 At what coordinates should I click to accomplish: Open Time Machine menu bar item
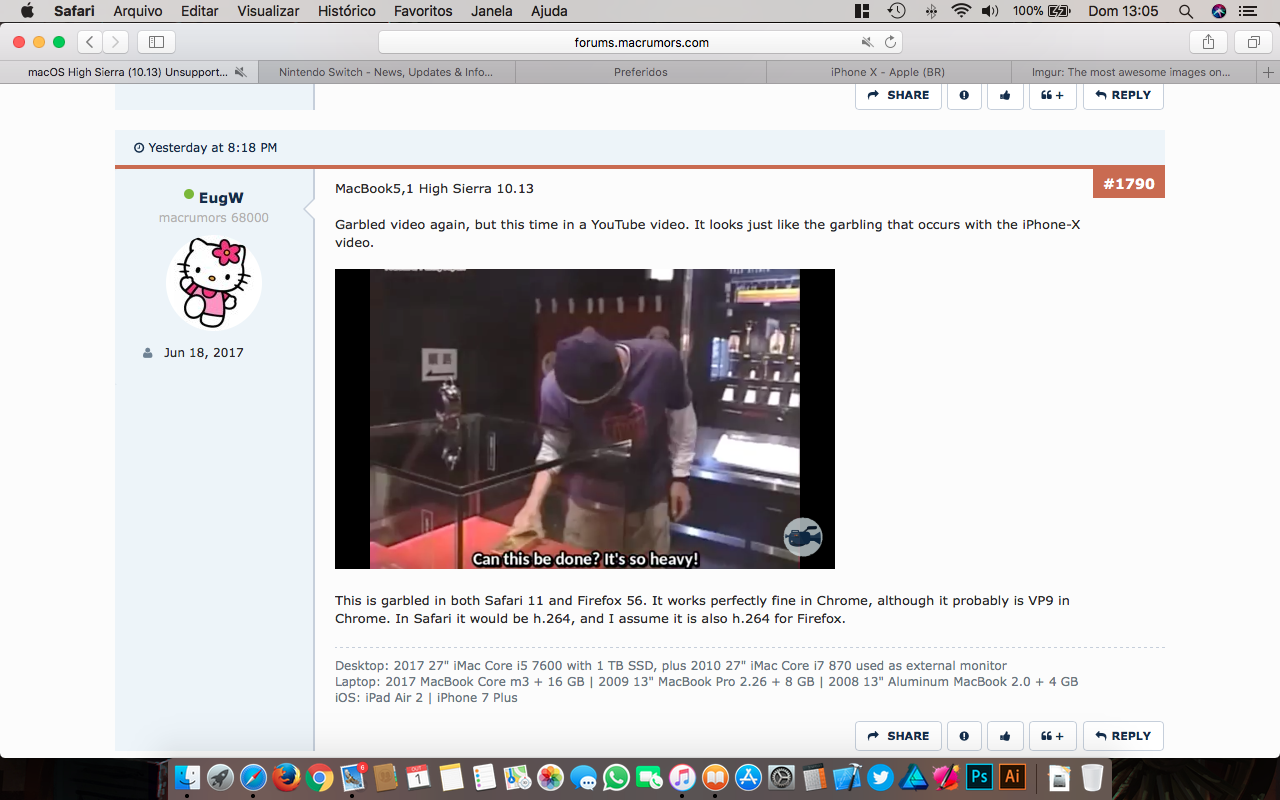pos(897,11)
